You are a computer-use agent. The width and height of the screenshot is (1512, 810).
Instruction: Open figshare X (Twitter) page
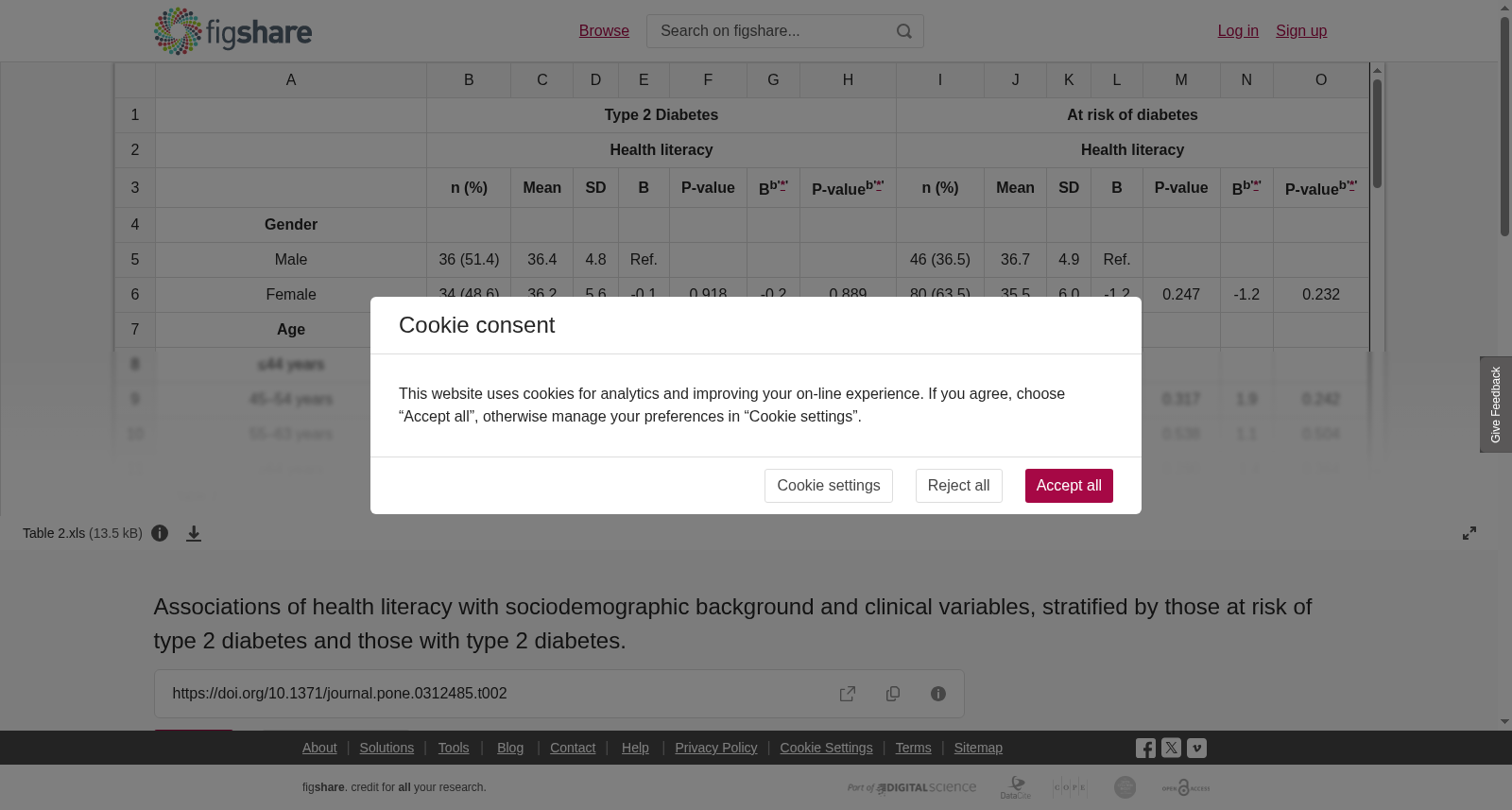click(x=1171, y=748)
